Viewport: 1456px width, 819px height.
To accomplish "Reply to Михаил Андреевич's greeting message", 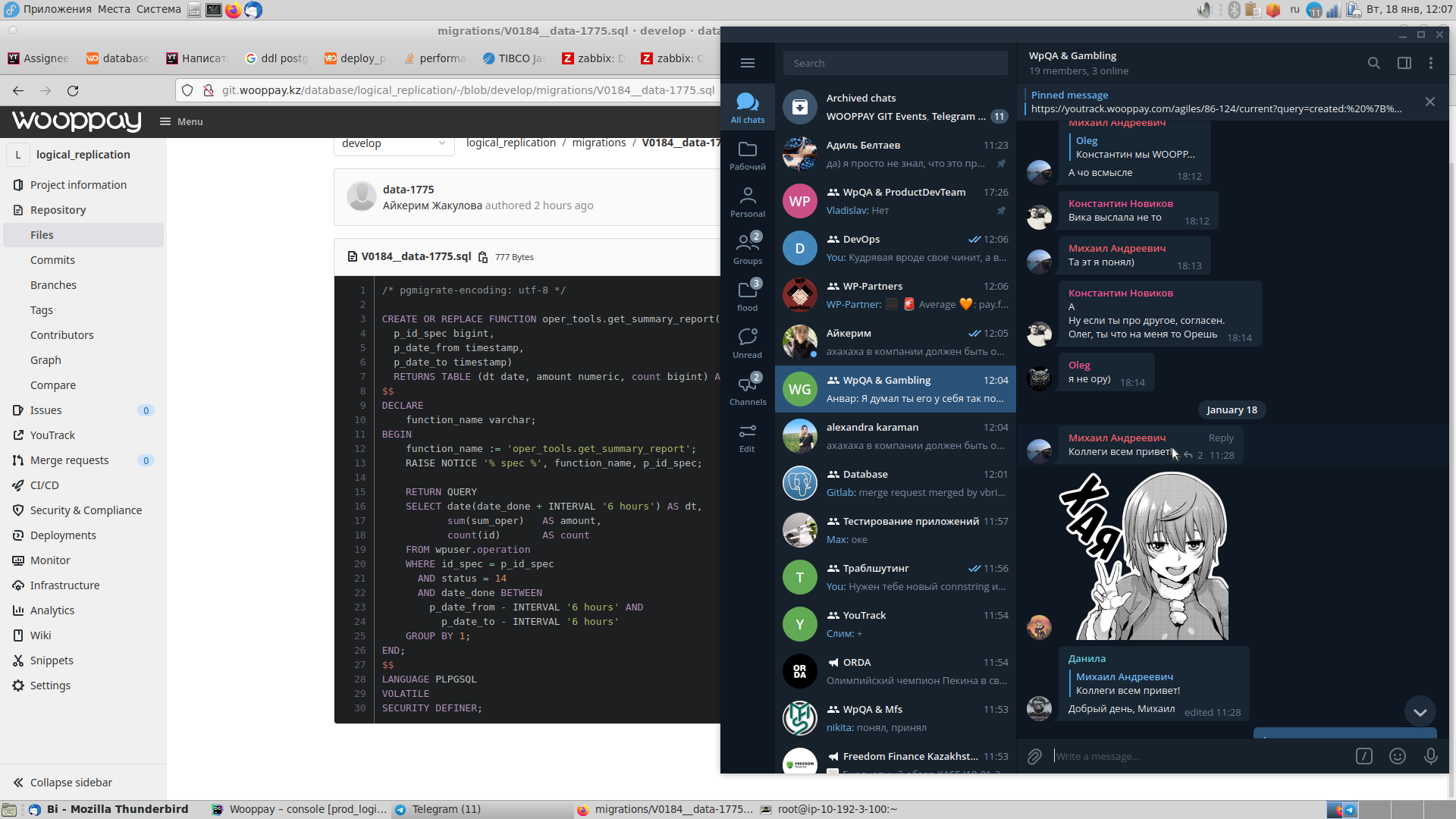I will point(1220,438).
